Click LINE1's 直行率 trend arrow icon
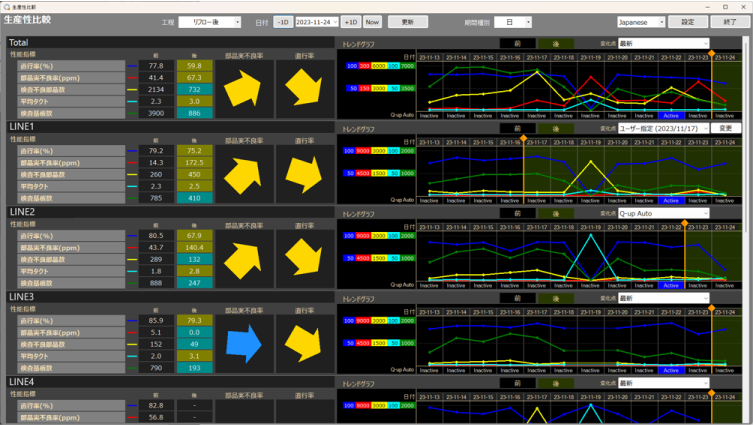This screenshot has height=425, width=753. pos(304,174)
